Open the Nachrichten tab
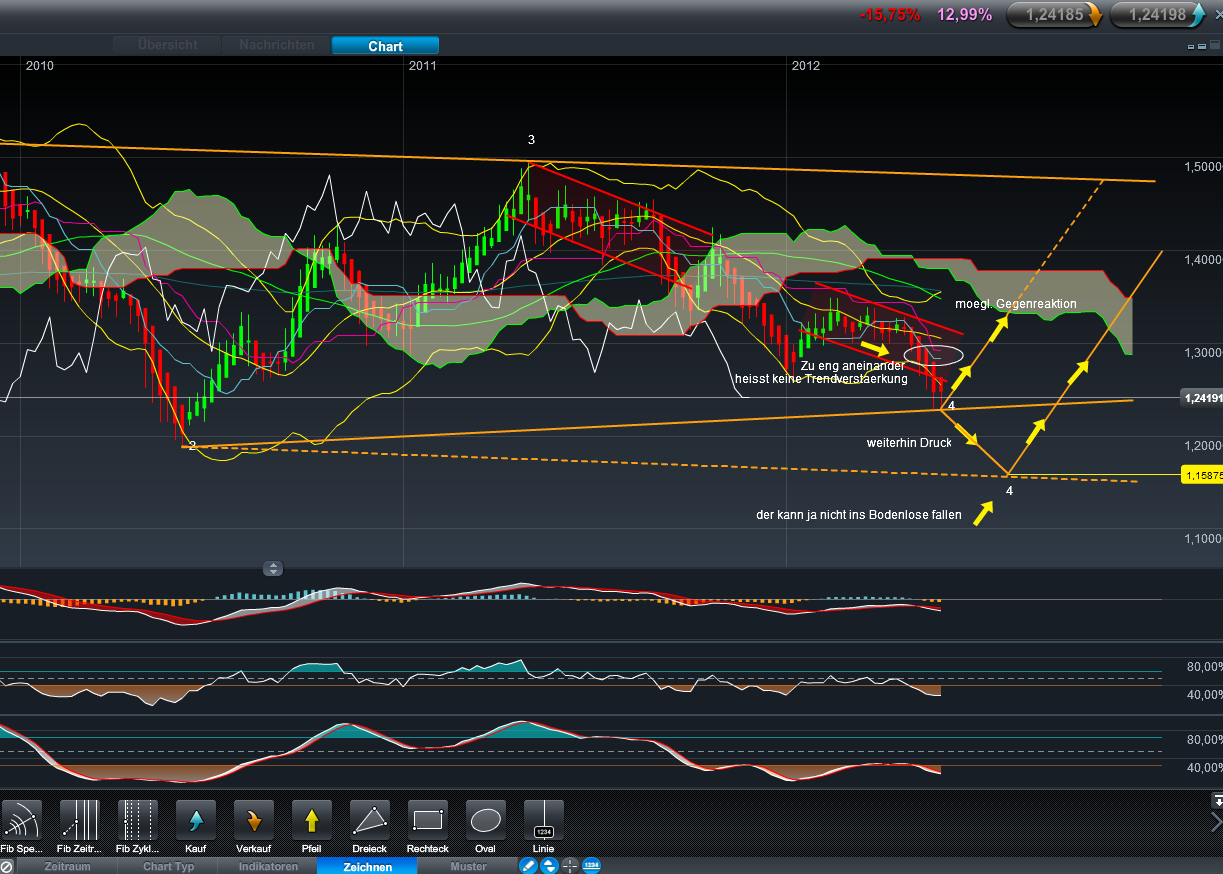 coord(277,45)
